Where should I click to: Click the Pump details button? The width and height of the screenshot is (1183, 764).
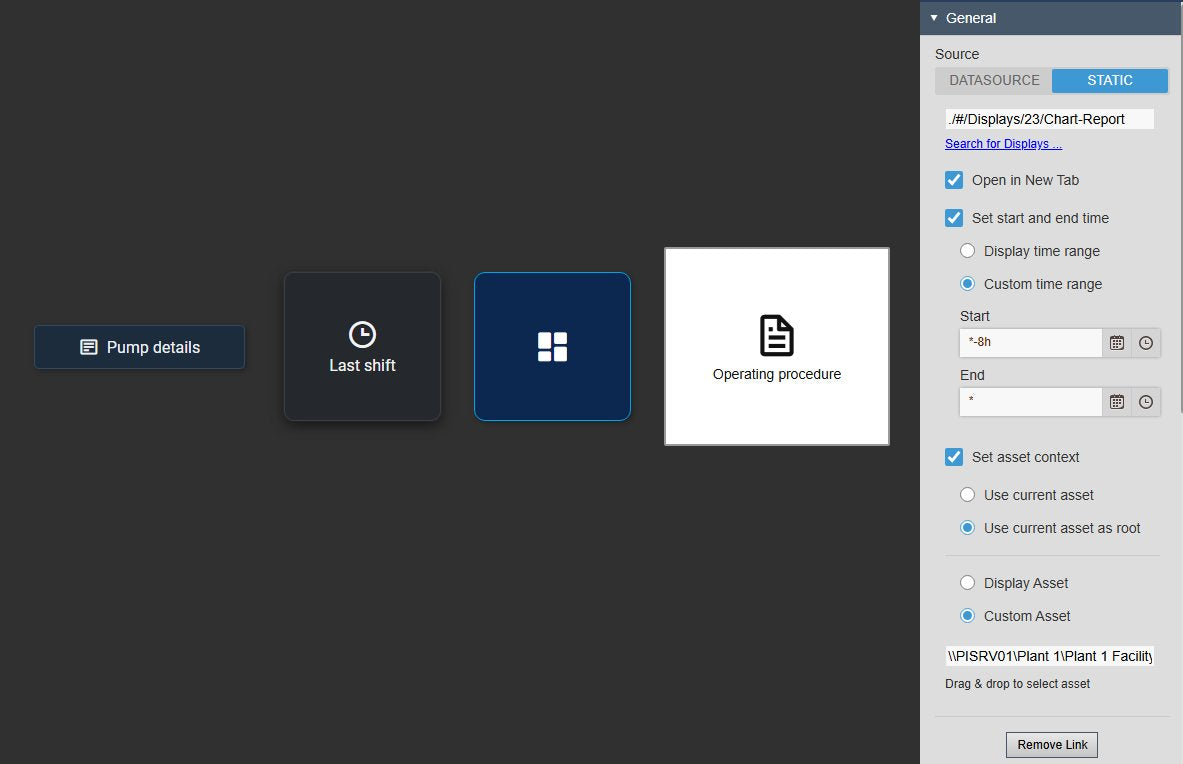[140, 347]
